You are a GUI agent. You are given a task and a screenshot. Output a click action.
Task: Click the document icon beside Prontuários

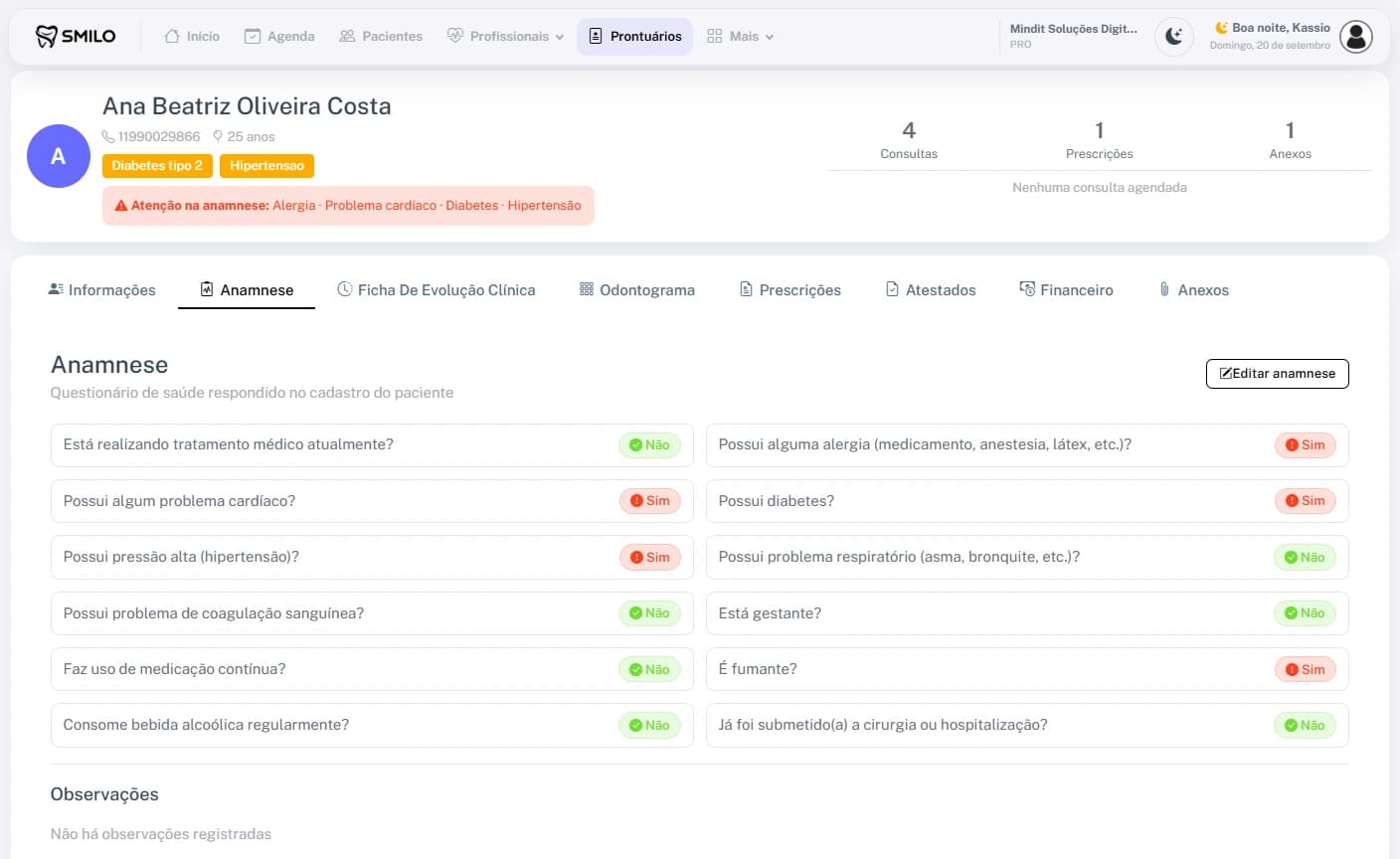tap(596, 36)
